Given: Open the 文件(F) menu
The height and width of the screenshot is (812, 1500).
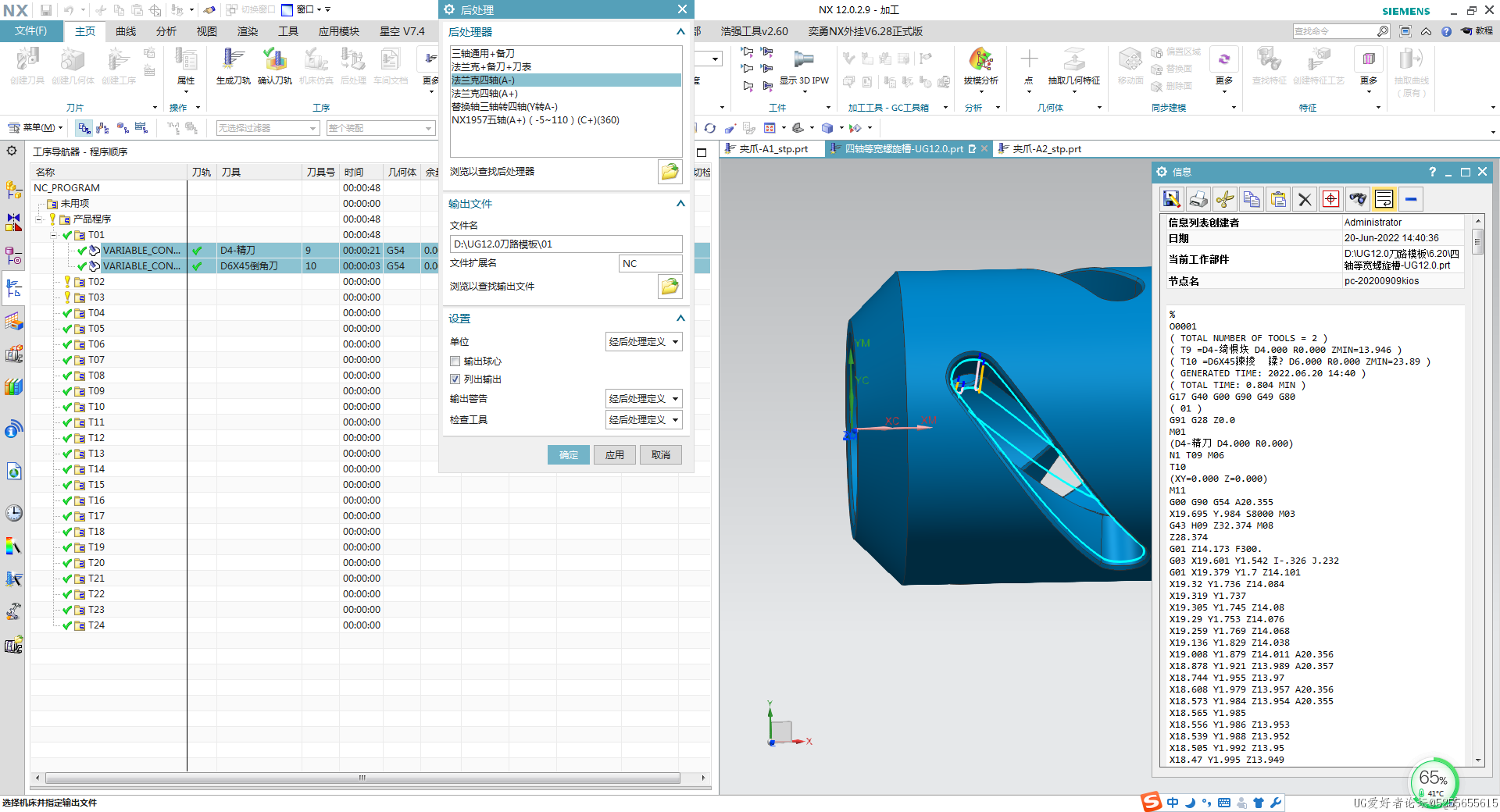Looking at the screenshot, I should [31, 31].
